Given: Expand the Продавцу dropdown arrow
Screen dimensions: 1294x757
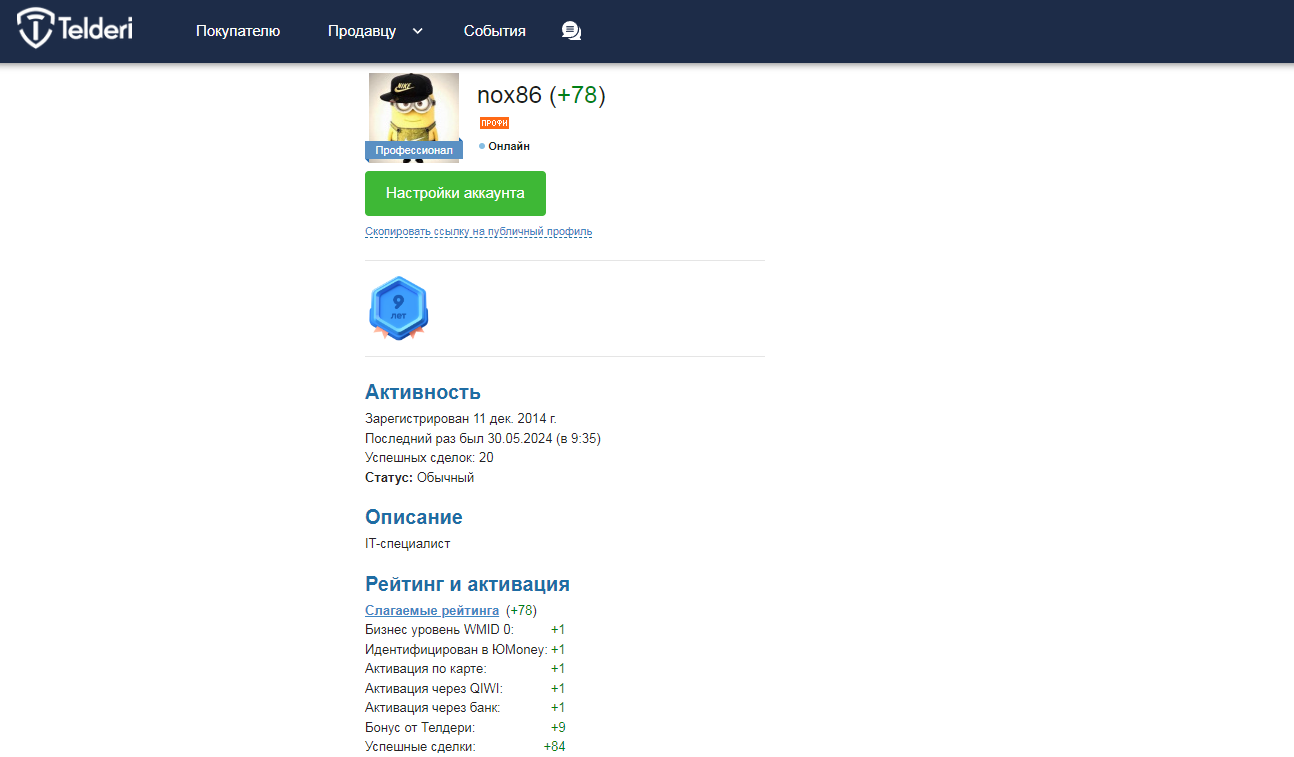Looking at the screenshot, I should pos(418,31).
